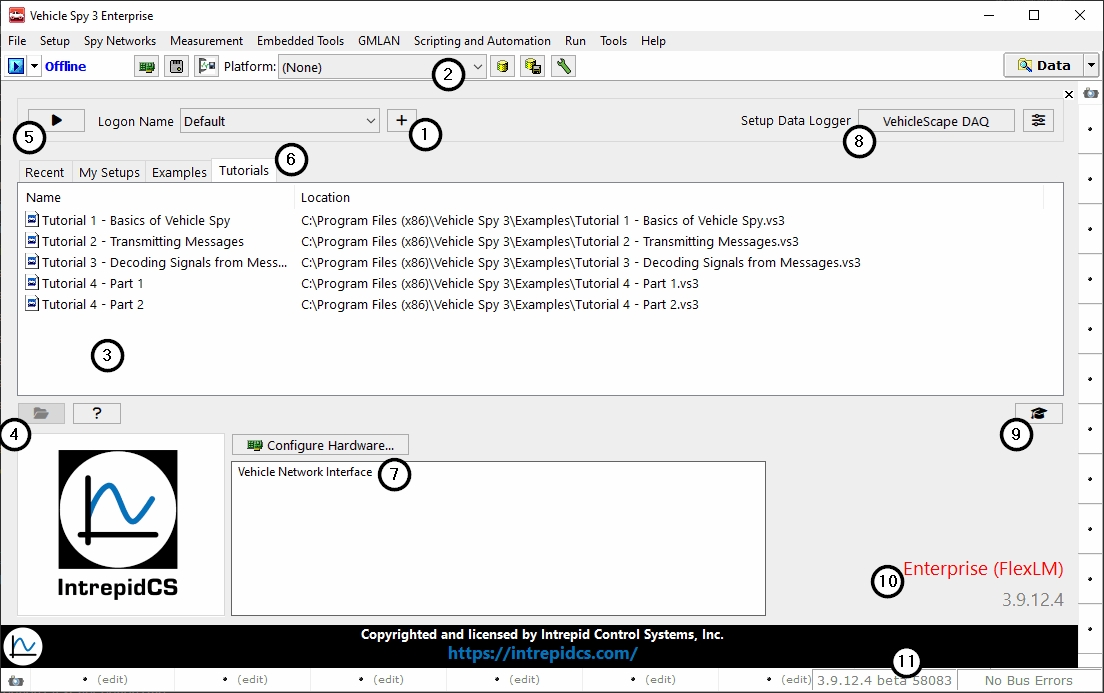Click the disk save icon in toolbar
The width and height of the screenshot is (1104, 693).
(x=177, y=66)
